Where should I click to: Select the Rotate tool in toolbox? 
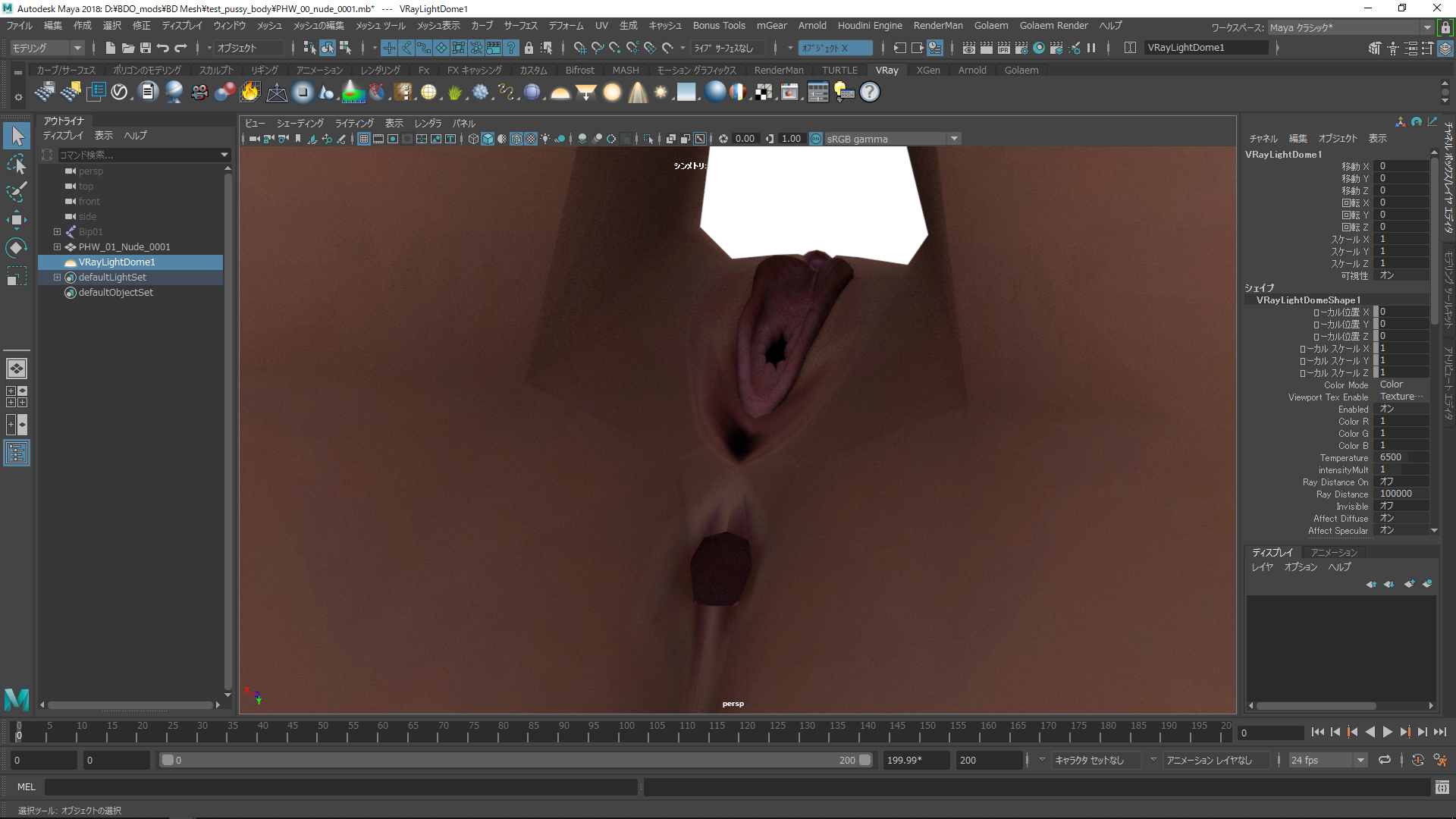pos(16,248)
